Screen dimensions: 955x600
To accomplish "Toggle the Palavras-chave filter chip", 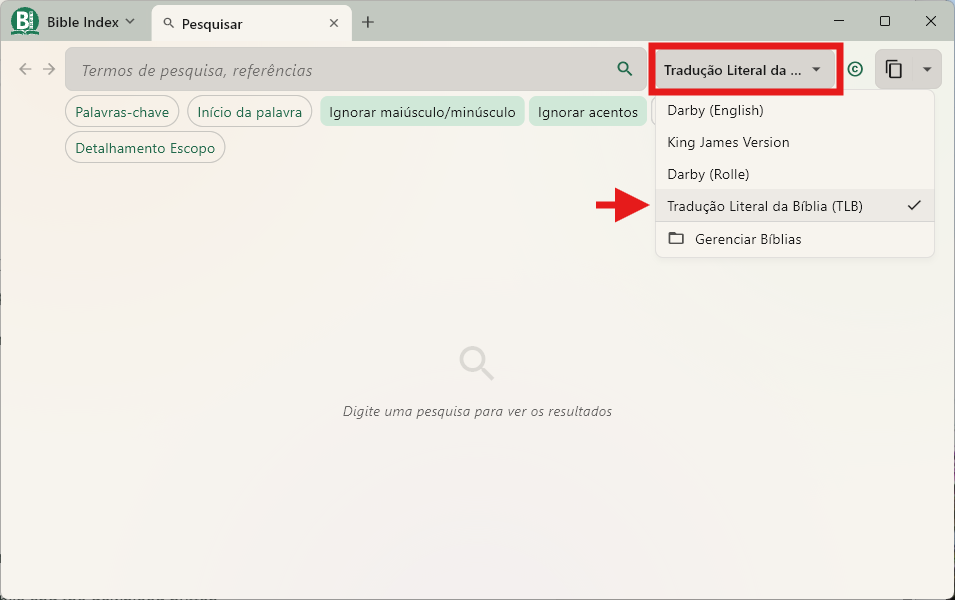I will pyautogui.click(x=122, y=112).
